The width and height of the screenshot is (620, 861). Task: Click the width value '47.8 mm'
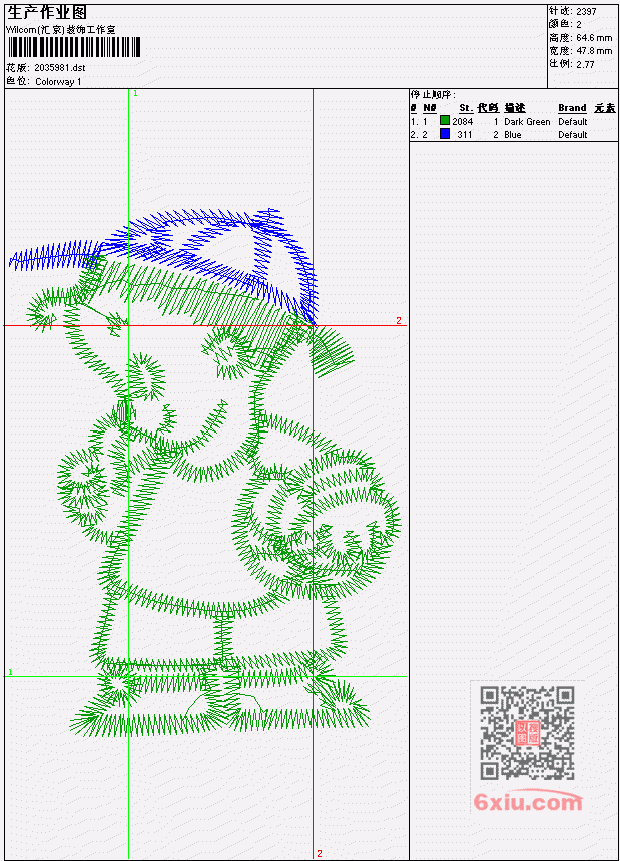tap(594, 51)
